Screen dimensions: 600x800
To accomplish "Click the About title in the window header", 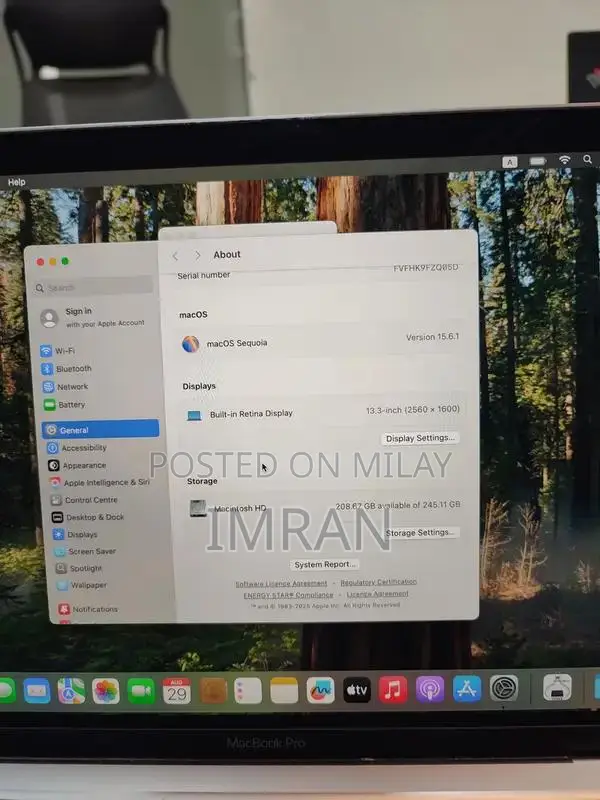I will 227,254.
